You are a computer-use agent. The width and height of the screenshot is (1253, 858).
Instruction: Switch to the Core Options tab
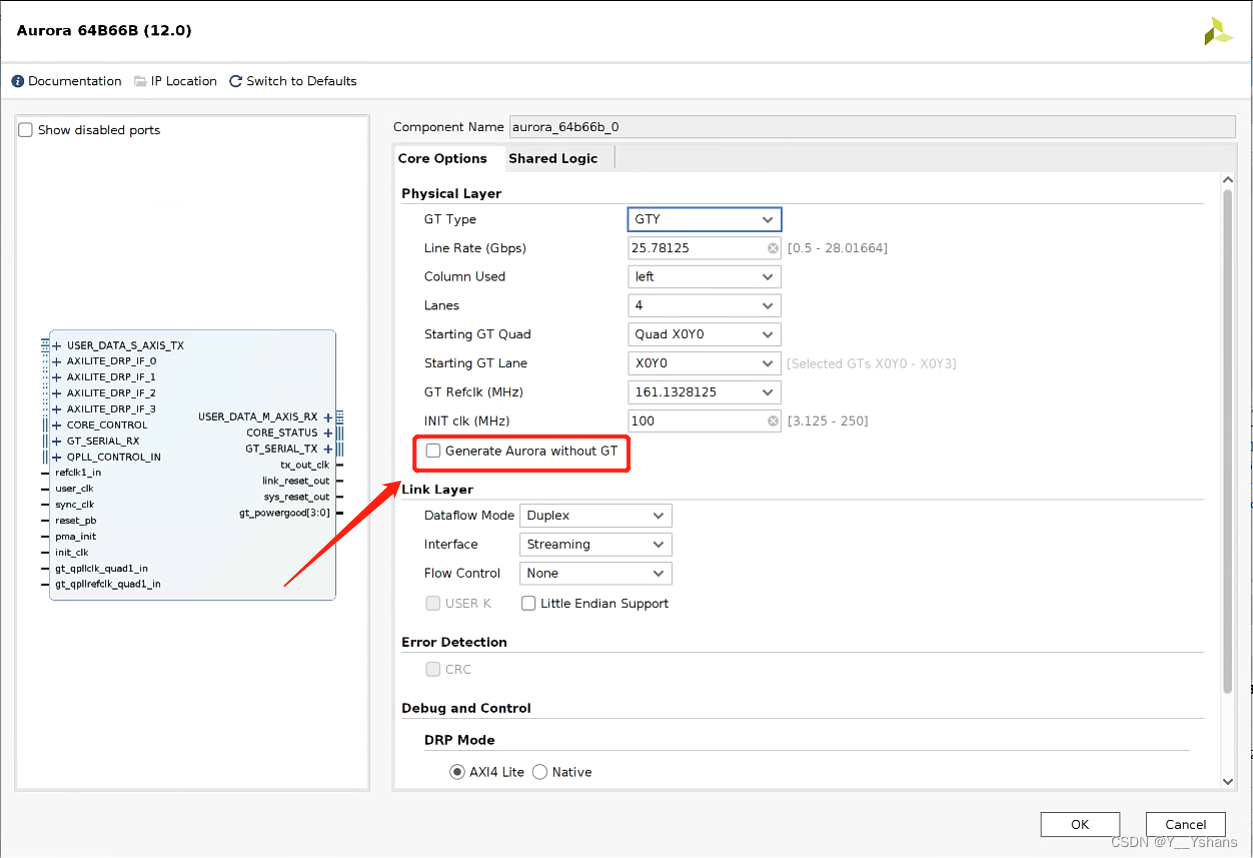pos(443,158)
